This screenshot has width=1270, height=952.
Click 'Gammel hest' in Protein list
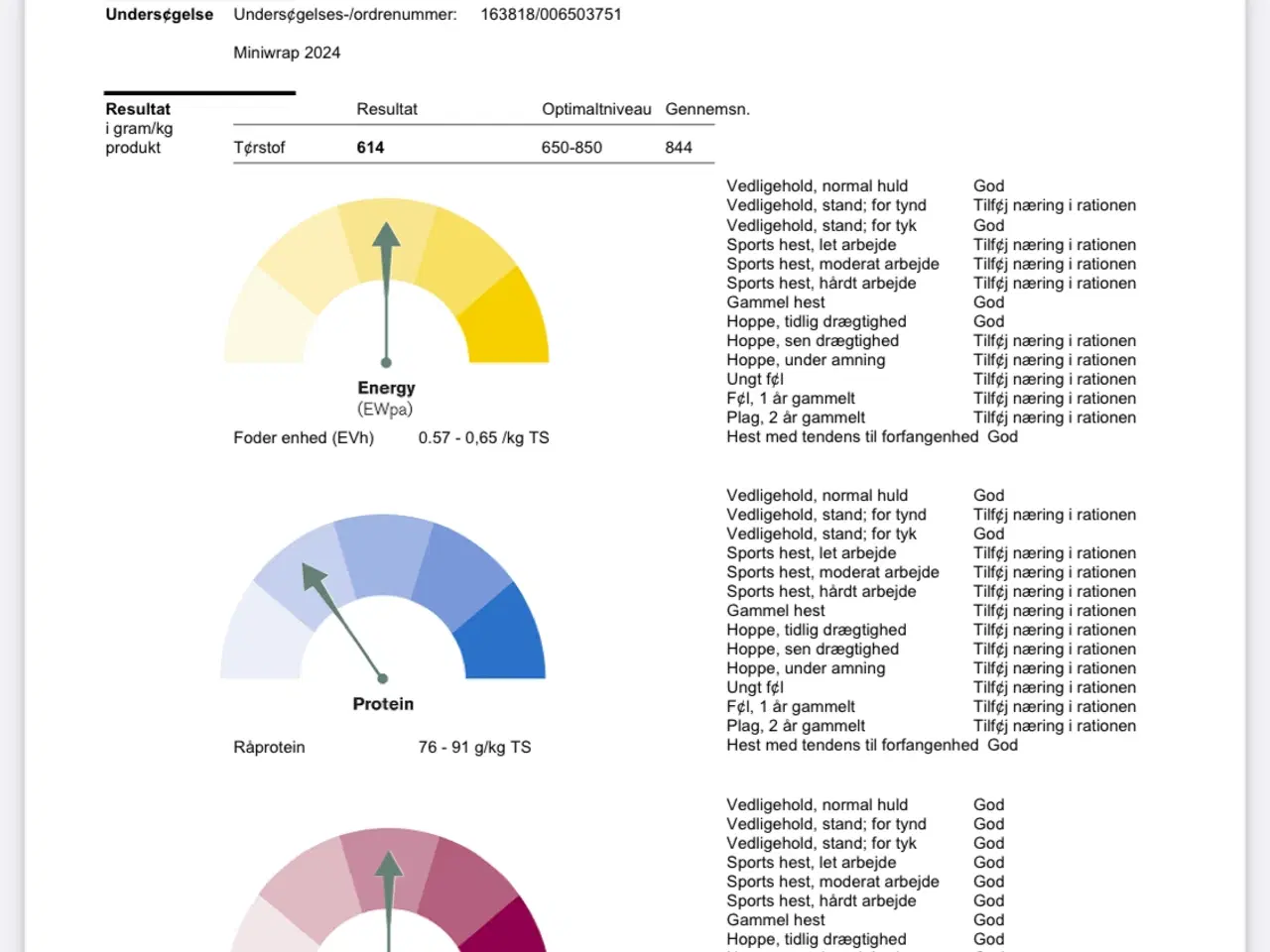775,611
